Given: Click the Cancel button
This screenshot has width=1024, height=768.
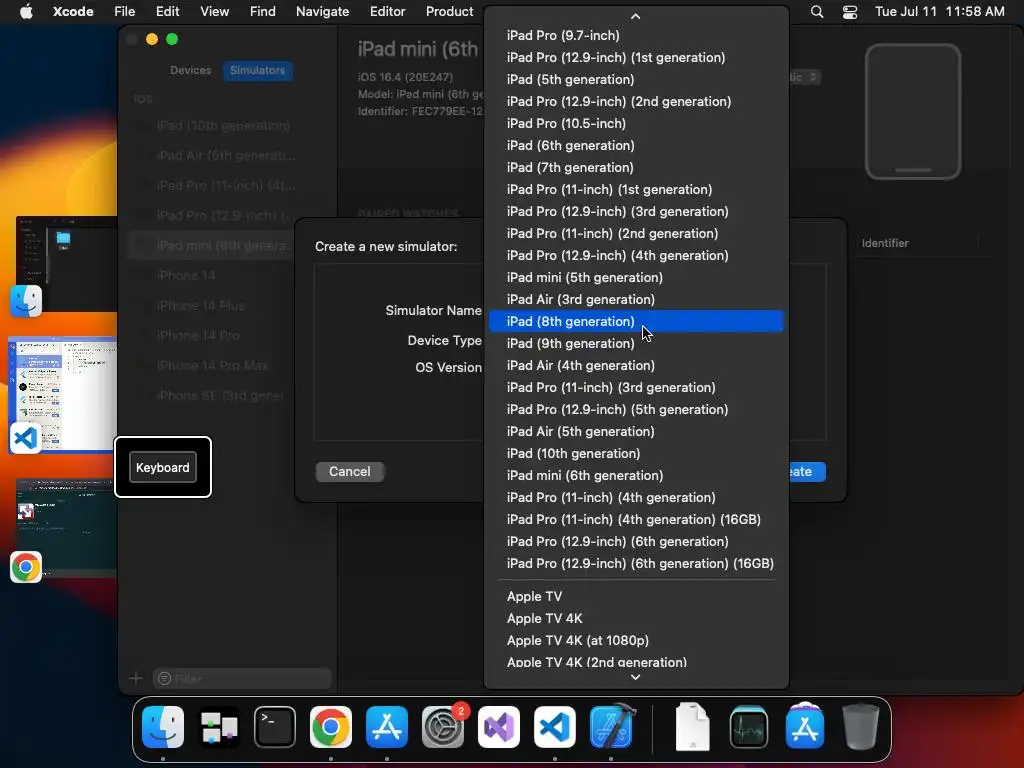Looking at the screenshot, I should click(349, 472).
